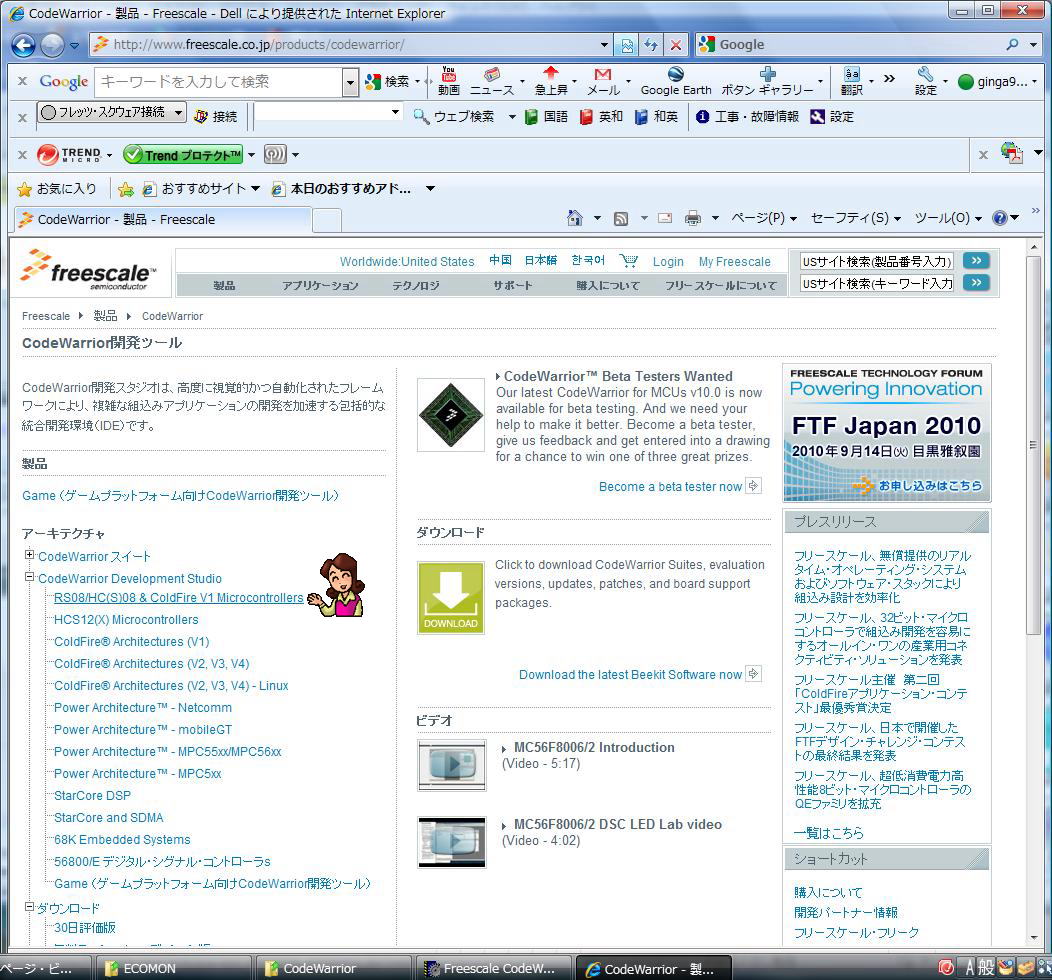1052x980 pixels.
Task: Click the scrollbar down arrow
Action: point(1033,937)
